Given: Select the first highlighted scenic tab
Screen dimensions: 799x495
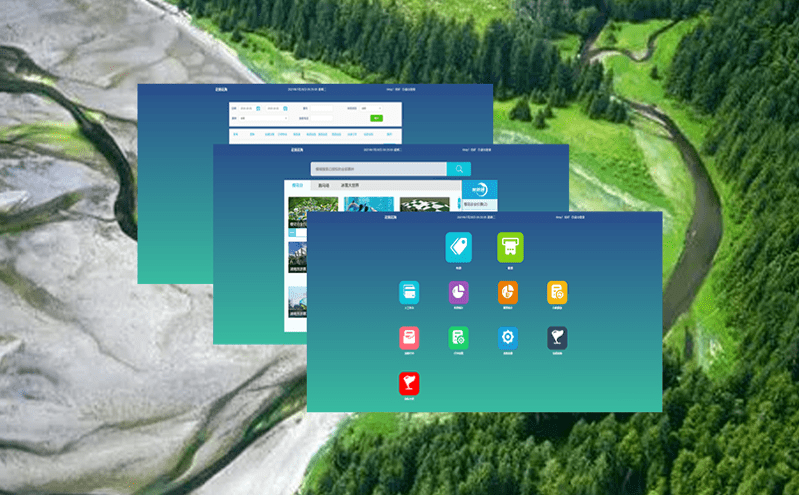Looking at the screenshot, I should pyautogui.click(x=297, y=185).
